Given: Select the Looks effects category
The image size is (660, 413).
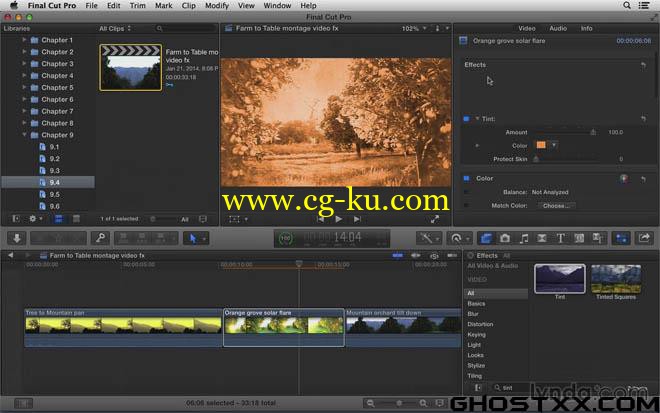Looking at the screenshot, I should coord(475,355).
